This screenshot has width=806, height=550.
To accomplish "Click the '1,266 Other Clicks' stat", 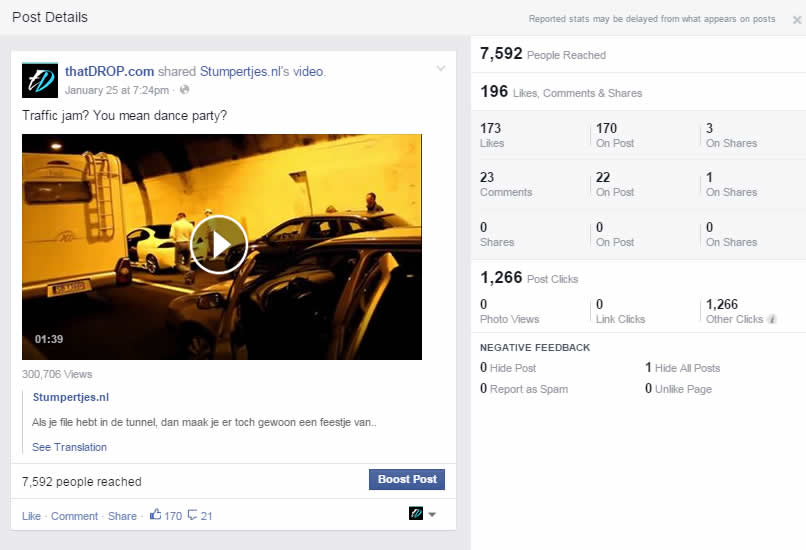I will point(735,311).
